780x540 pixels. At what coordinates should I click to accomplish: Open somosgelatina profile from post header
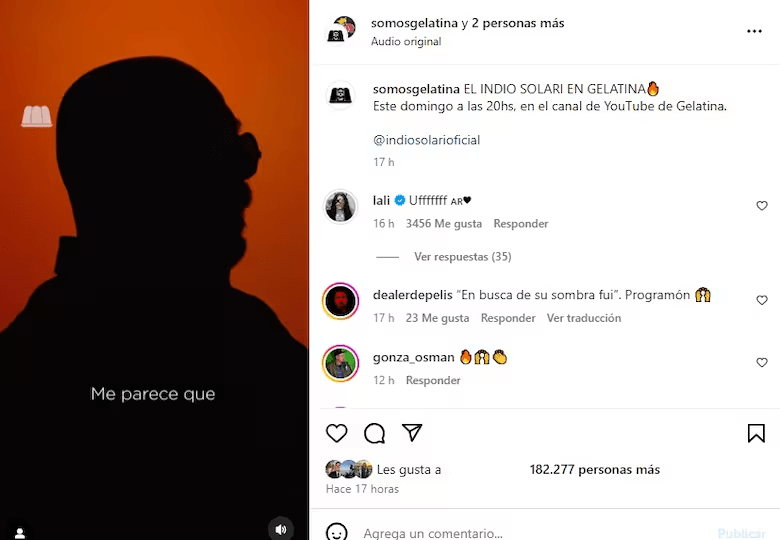(x=414, y=23)
